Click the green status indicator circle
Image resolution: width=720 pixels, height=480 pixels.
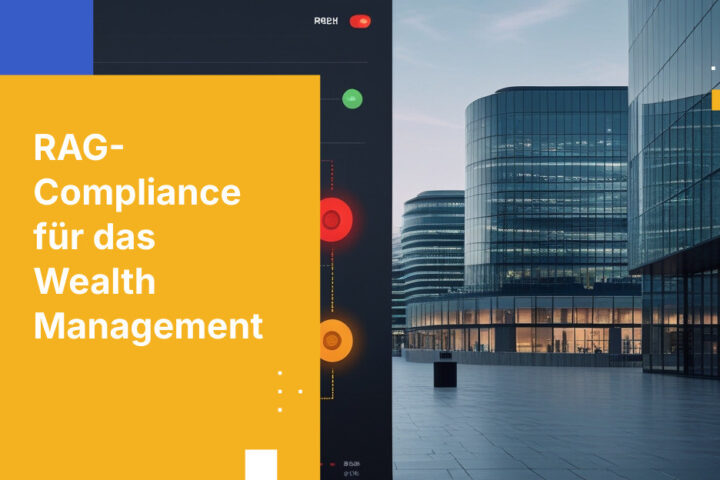click(352, 99)
